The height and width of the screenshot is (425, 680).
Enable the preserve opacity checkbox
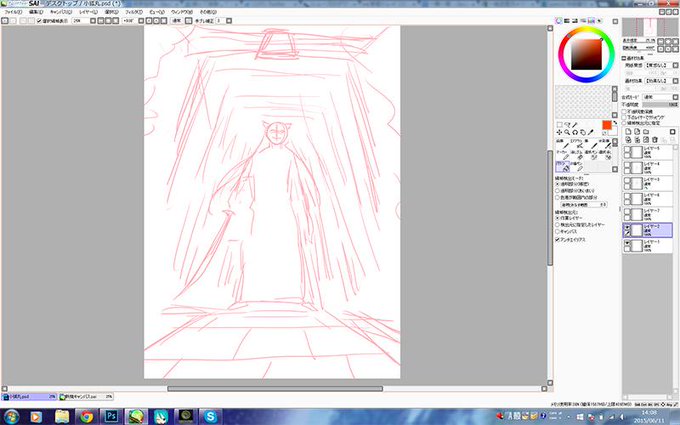(624, 112)
